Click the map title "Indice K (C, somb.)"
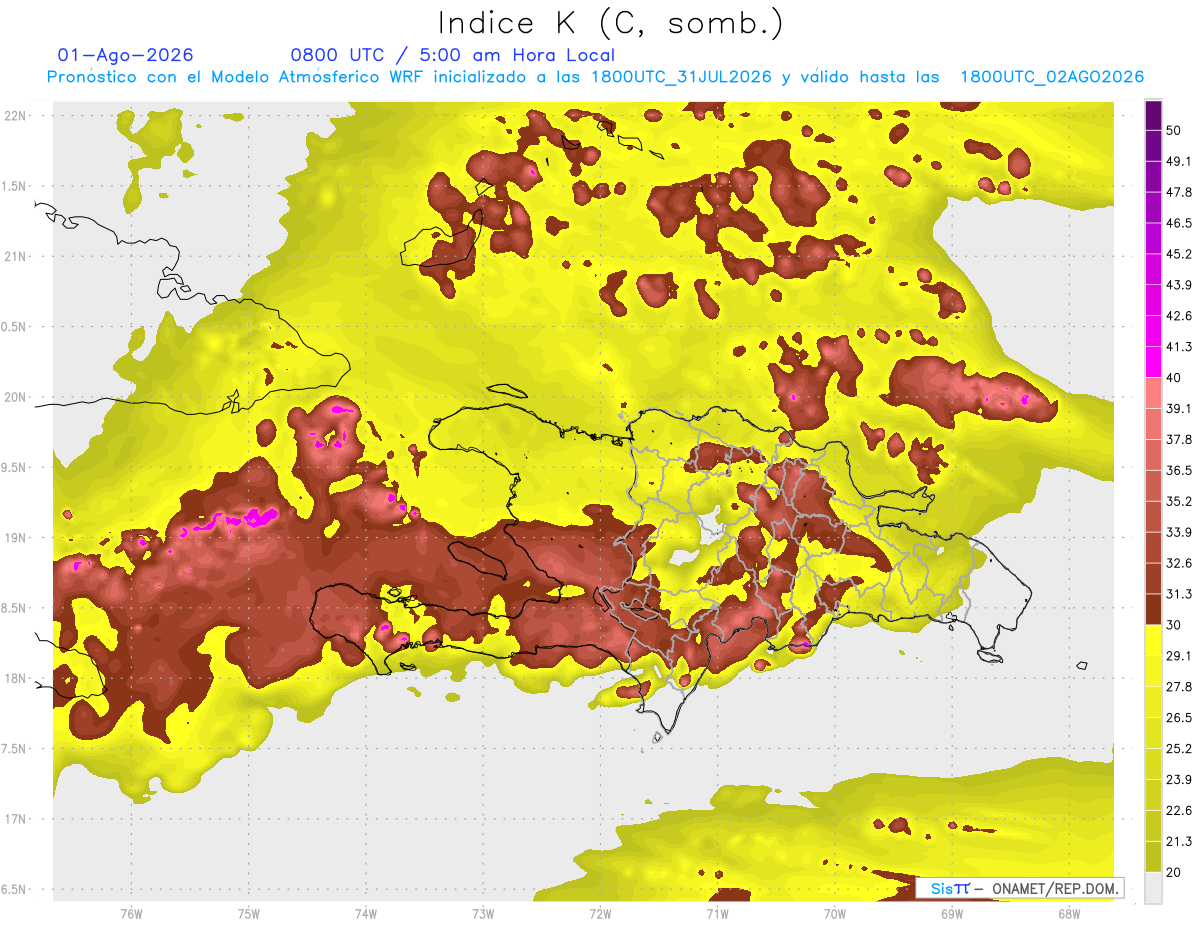The width and height of the screenshot is (1200, 927). click(610, 23)
